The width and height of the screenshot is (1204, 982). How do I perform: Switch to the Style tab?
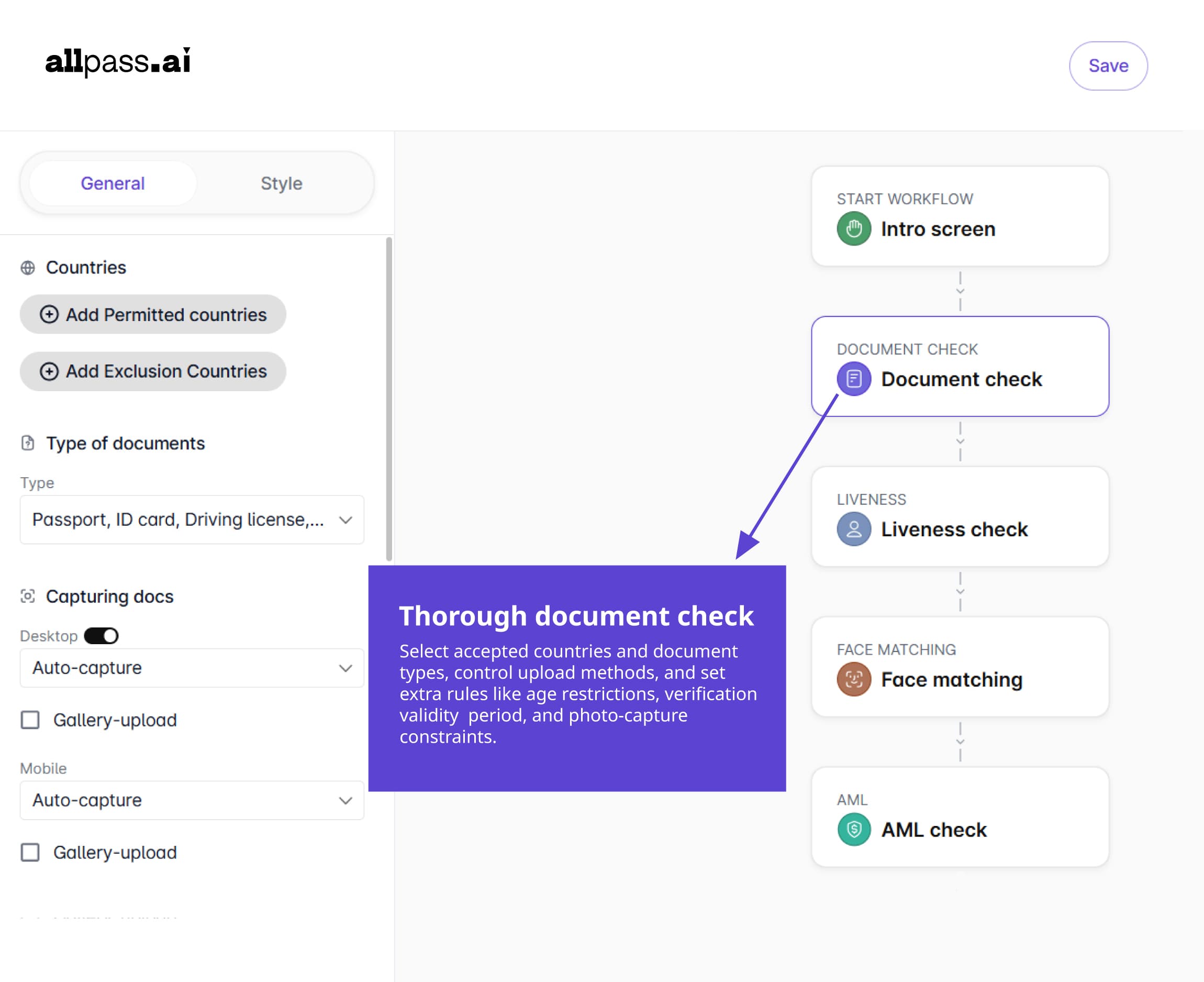[281, 183]
